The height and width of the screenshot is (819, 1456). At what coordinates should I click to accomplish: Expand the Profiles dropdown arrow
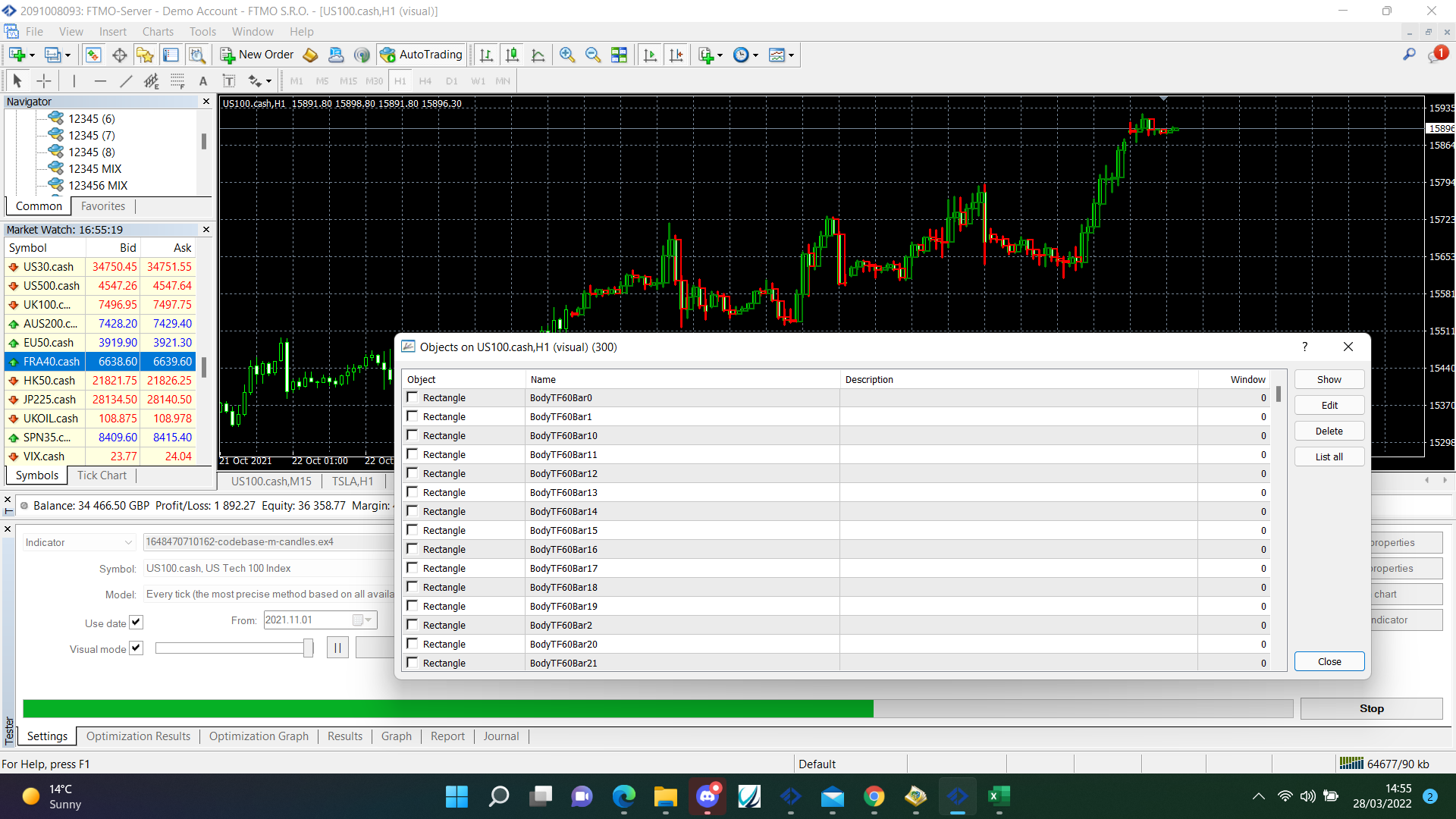pos(67,55)
